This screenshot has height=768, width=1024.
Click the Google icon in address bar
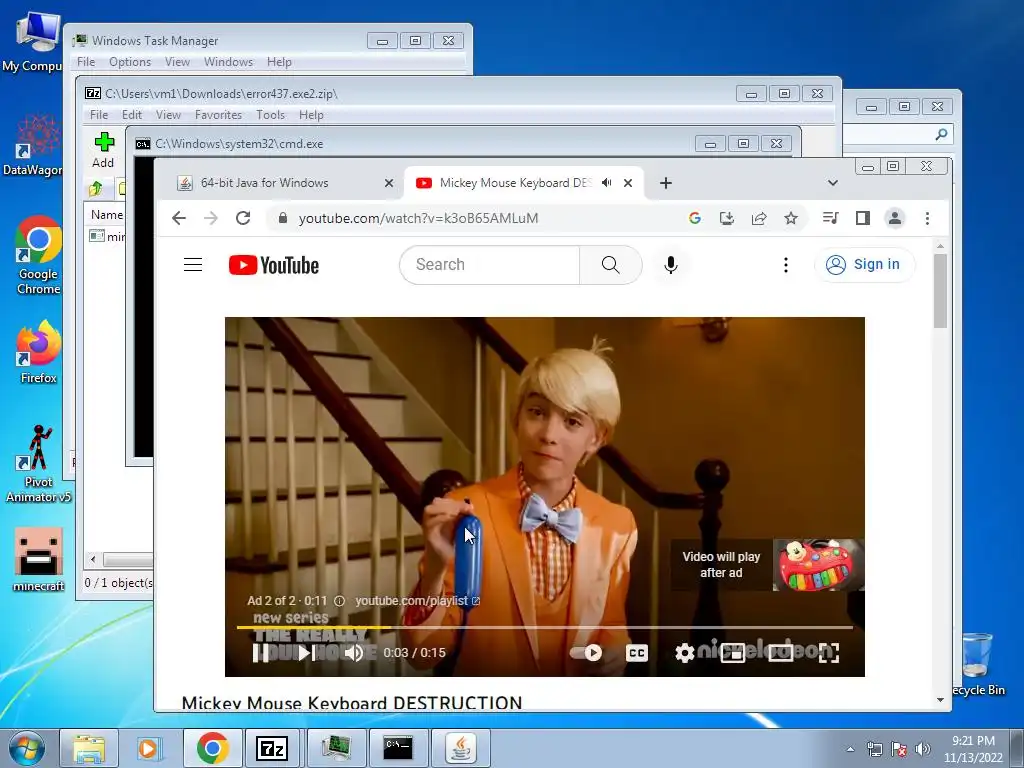[x=695, y=218]
